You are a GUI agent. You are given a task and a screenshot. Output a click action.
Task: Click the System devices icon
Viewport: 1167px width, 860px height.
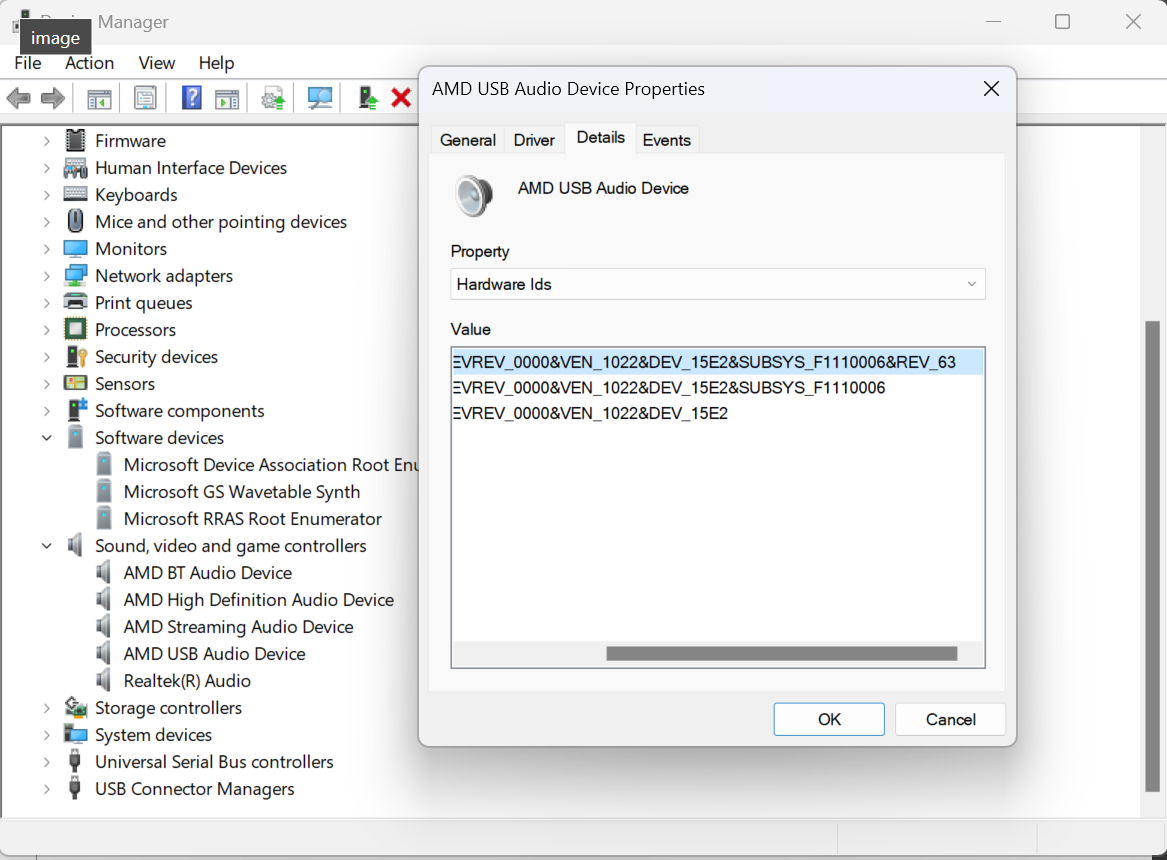[75, 734]
